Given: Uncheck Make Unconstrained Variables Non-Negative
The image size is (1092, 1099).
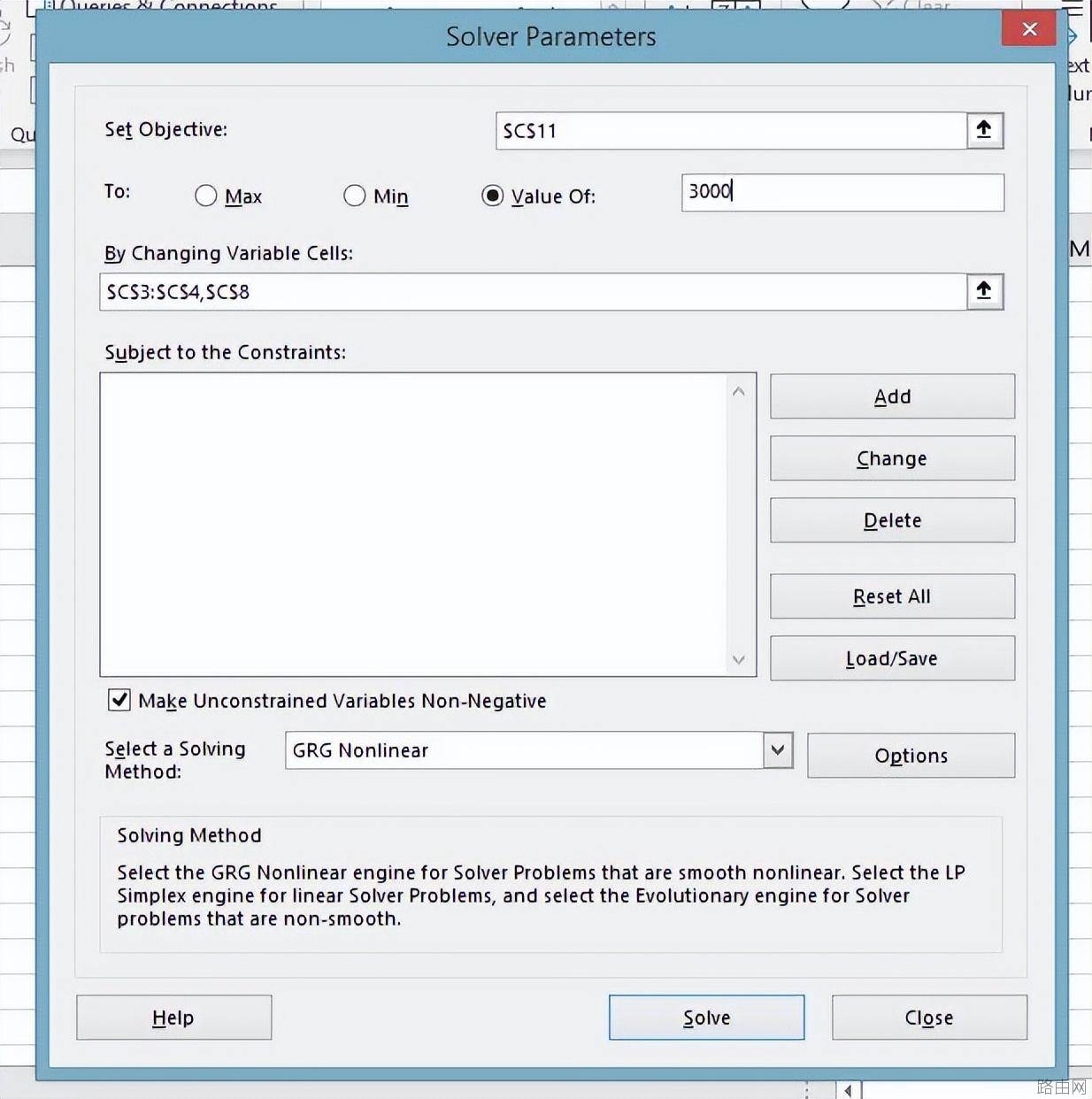Looking at the screenshot, I should coord(119,700).
